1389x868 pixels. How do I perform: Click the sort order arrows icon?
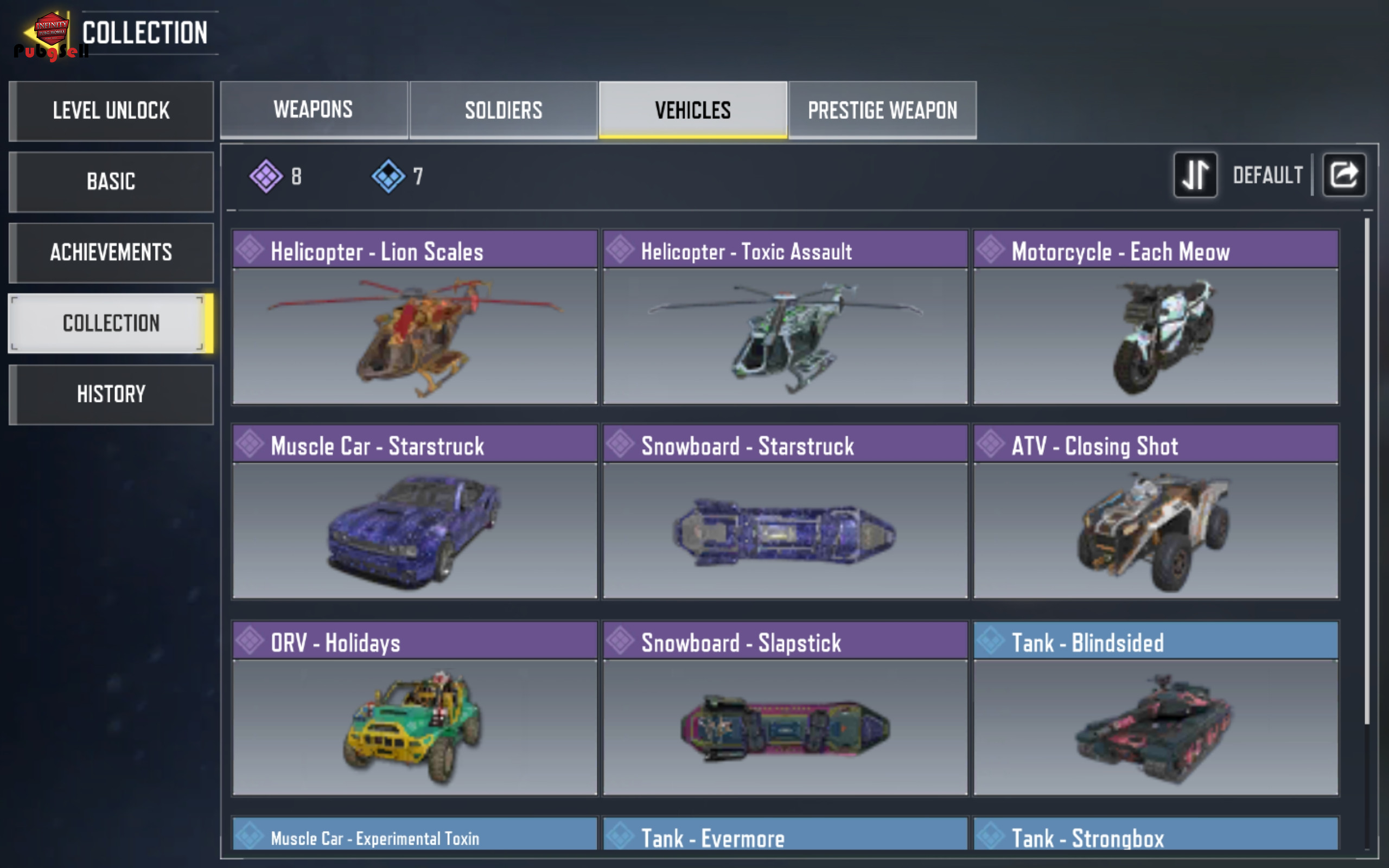coord(1195,175)
